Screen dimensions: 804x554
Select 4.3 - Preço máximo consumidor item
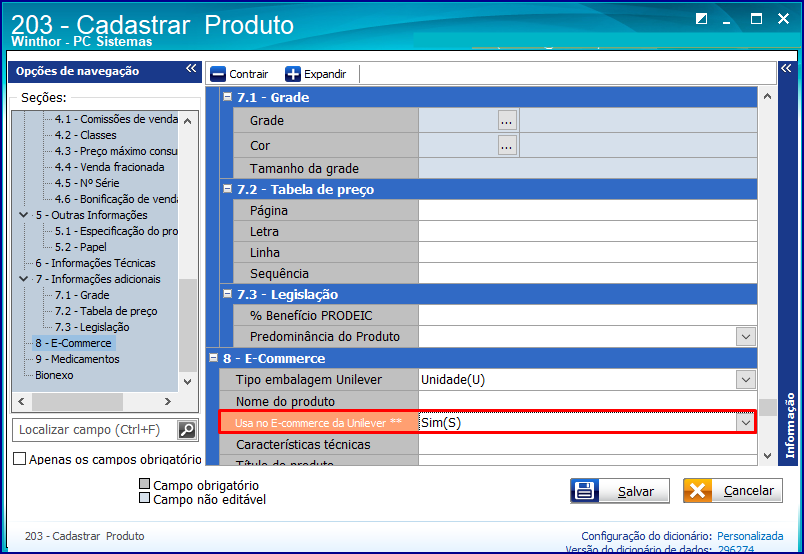[116, 151]
